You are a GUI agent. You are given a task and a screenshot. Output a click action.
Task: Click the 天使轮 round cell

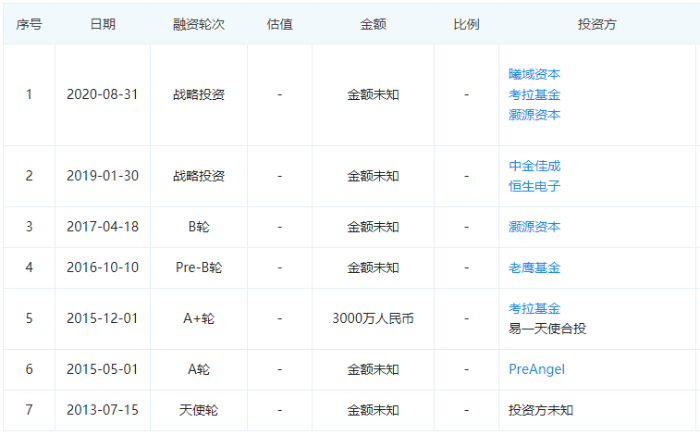(x=199, y=410)
